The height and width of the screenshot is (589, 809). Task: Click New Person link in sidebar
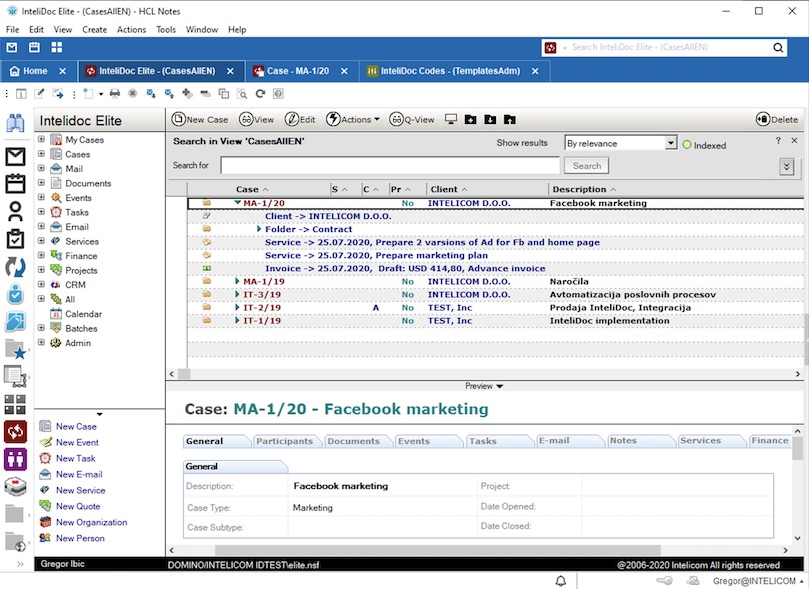coord(80,538)
